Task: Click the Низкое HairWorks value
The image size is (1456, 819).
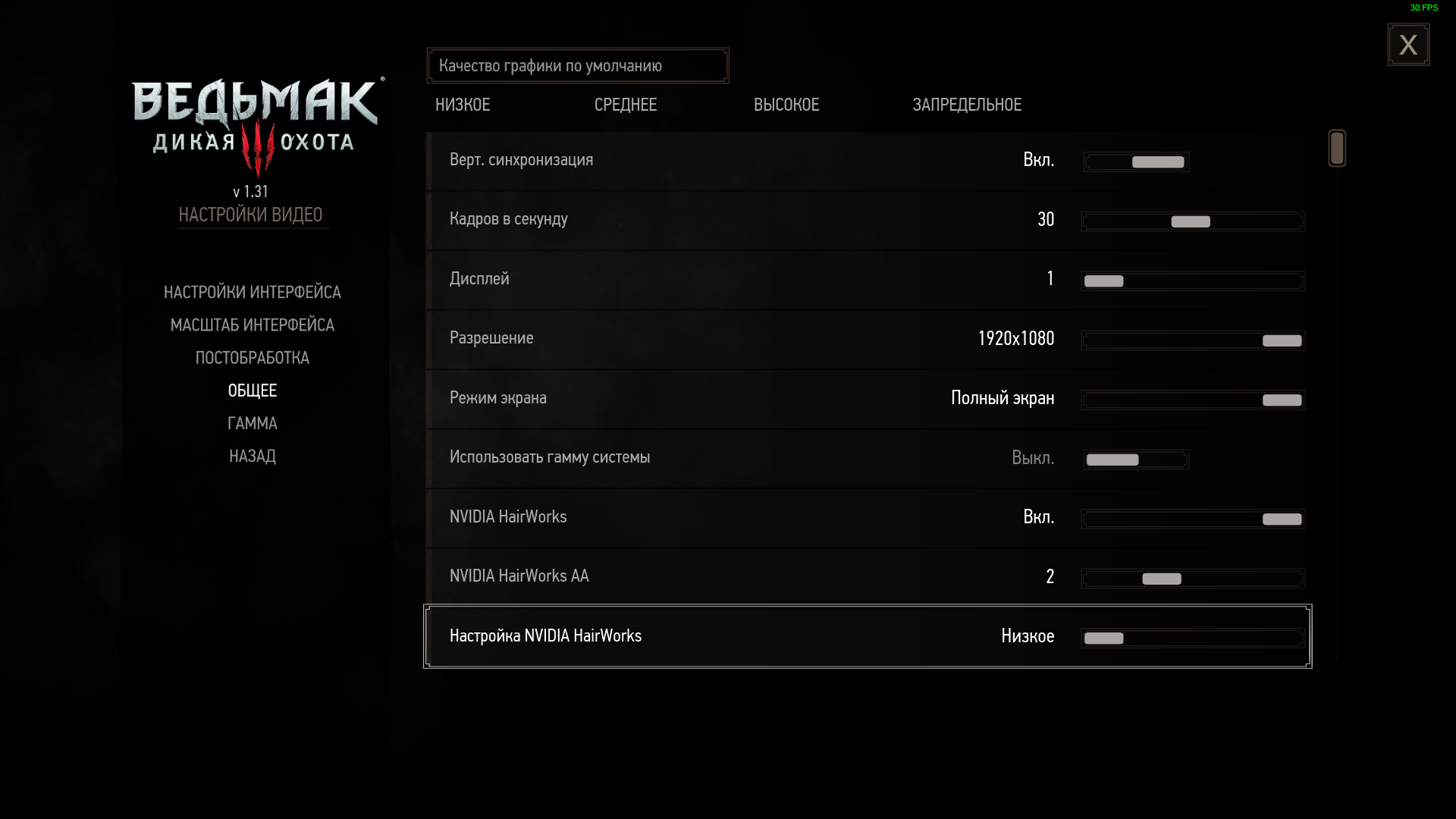Action: click(1028, 636)
